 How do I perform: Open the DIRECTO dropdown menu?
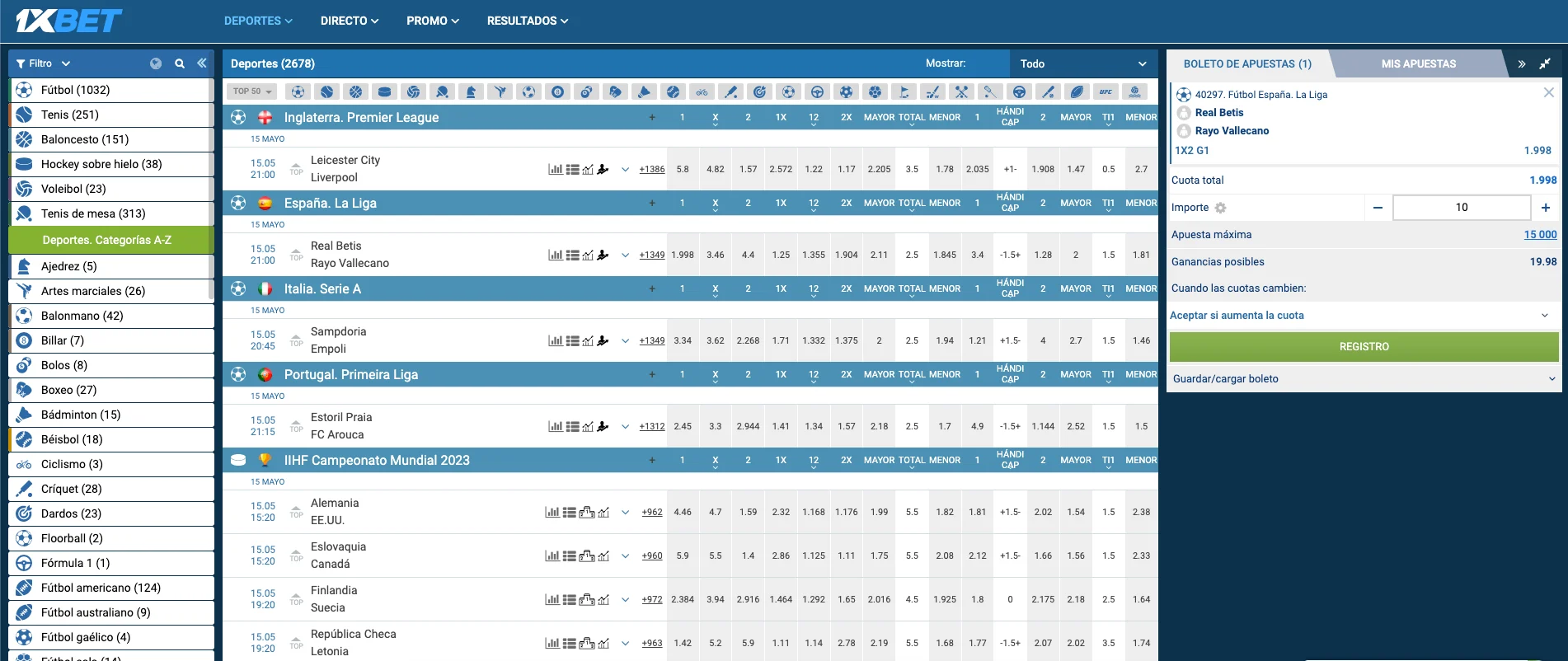click(350, 21)
